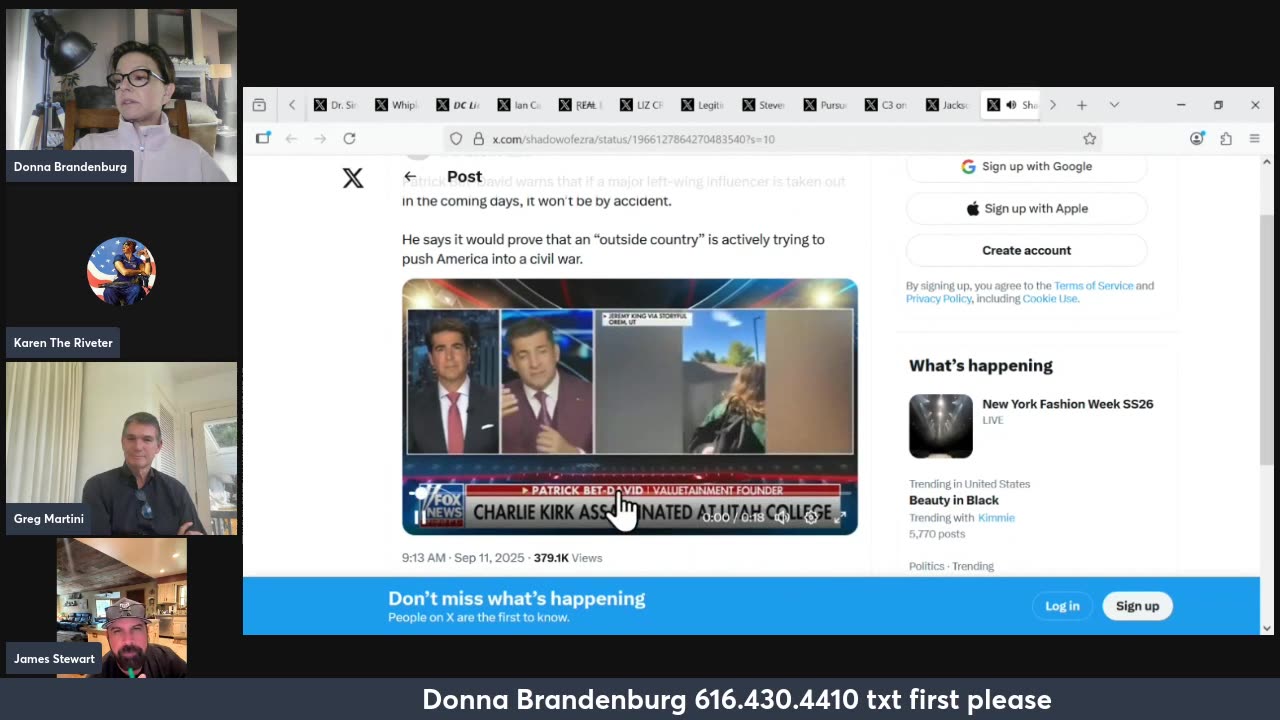This screenshot has width=1280, height=720.
Task: Switch to the DC Li tab
Action: tap(459, 105)
